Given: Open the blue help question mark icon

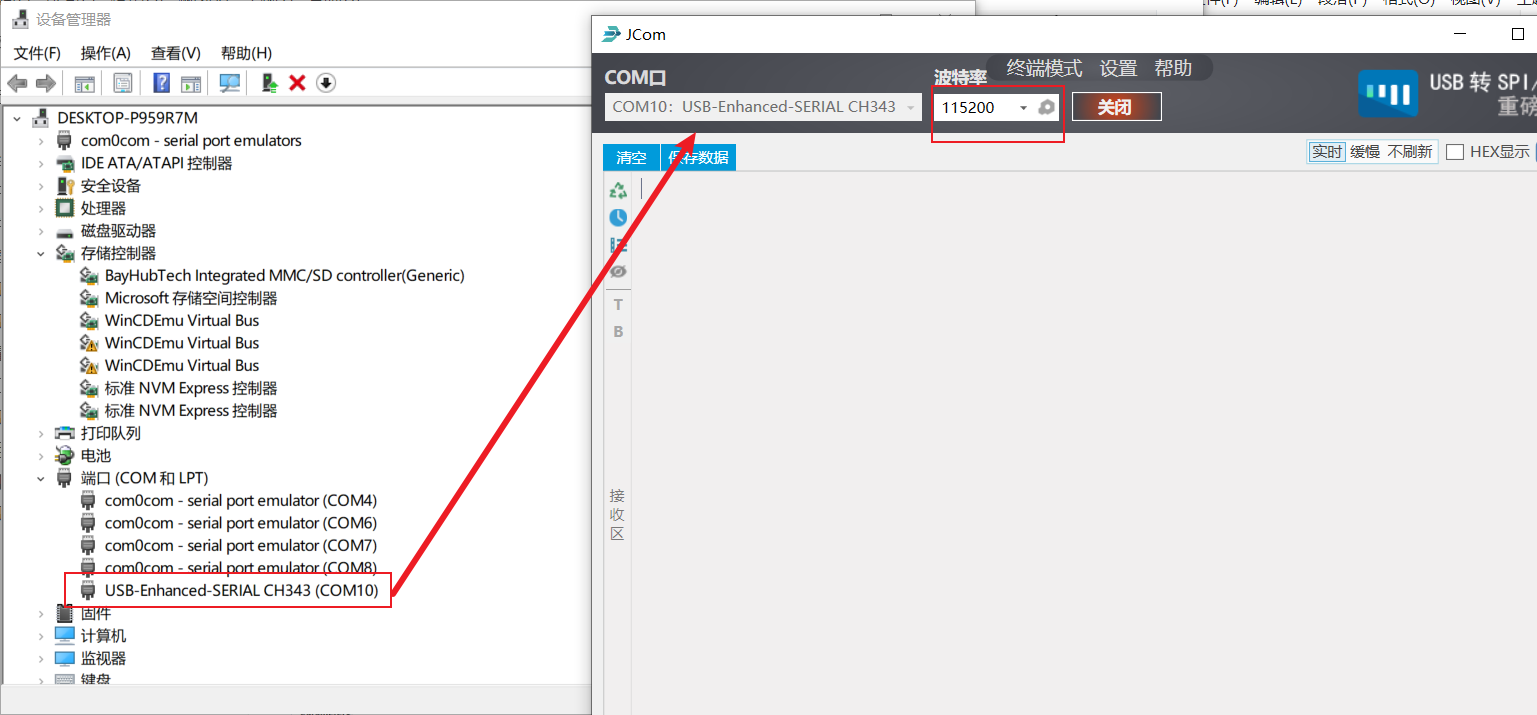Looking at the screenshot, I should click(161, 83).
